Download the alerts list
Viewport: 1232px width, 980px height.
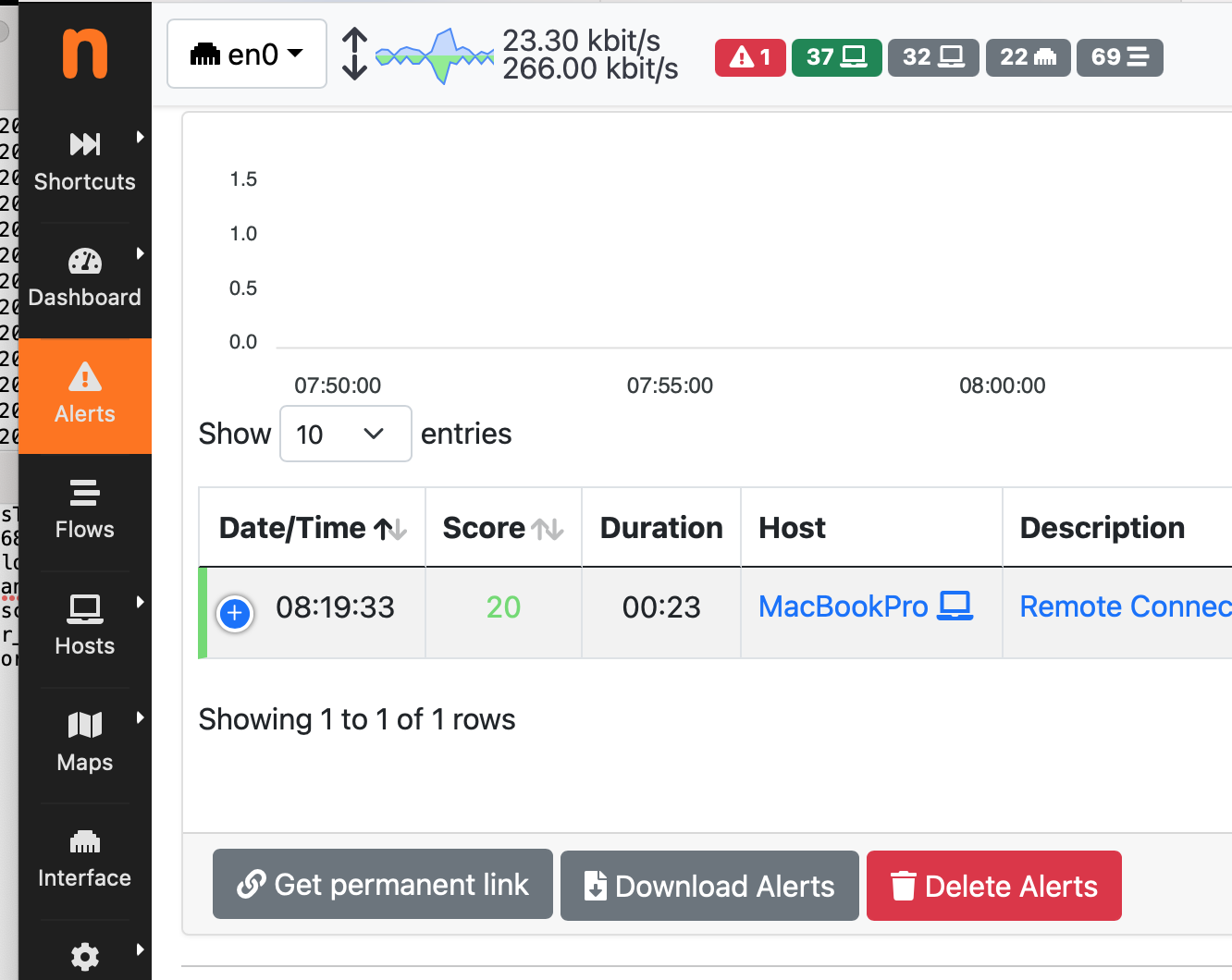coord(708,885)
